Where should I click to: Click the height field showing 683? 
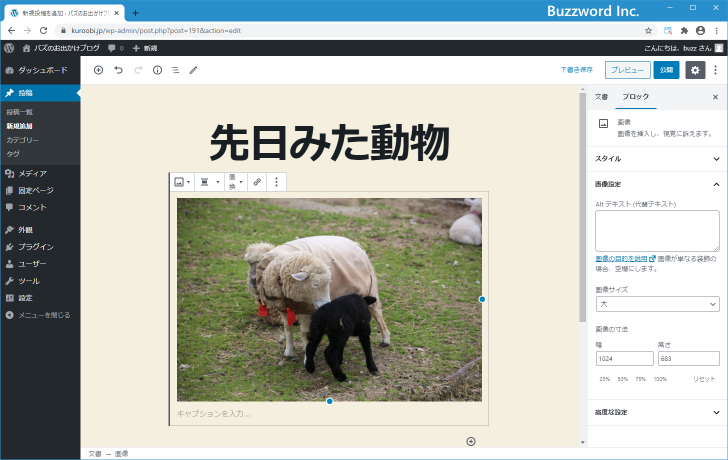[689, 358]
